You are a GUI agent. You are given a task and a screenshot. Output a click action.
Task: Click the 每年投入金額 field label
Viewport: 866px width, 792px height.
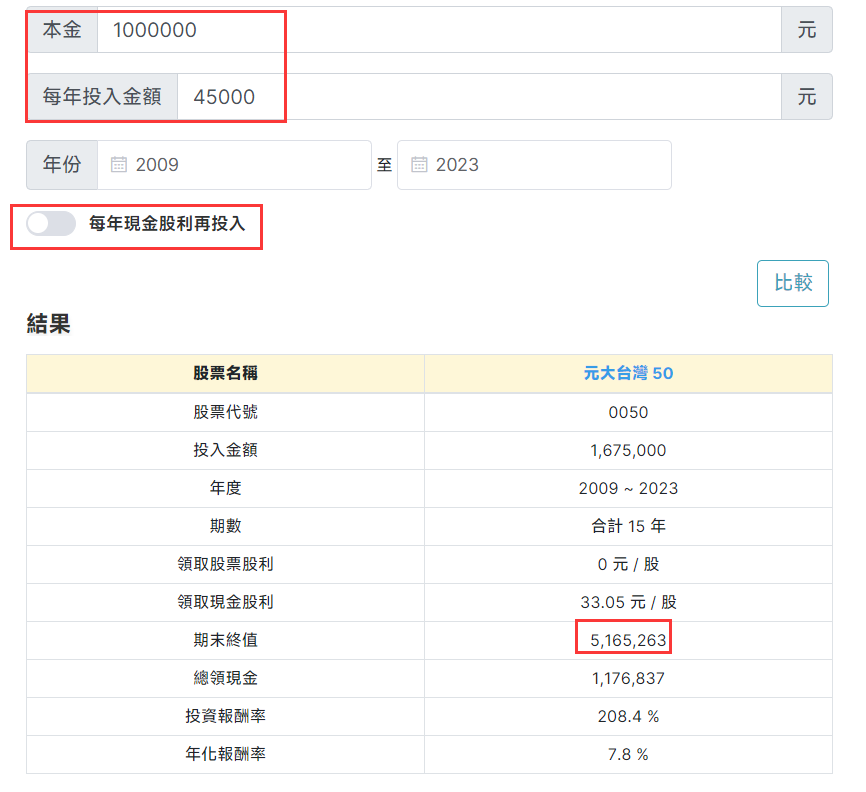click(102, 97)
